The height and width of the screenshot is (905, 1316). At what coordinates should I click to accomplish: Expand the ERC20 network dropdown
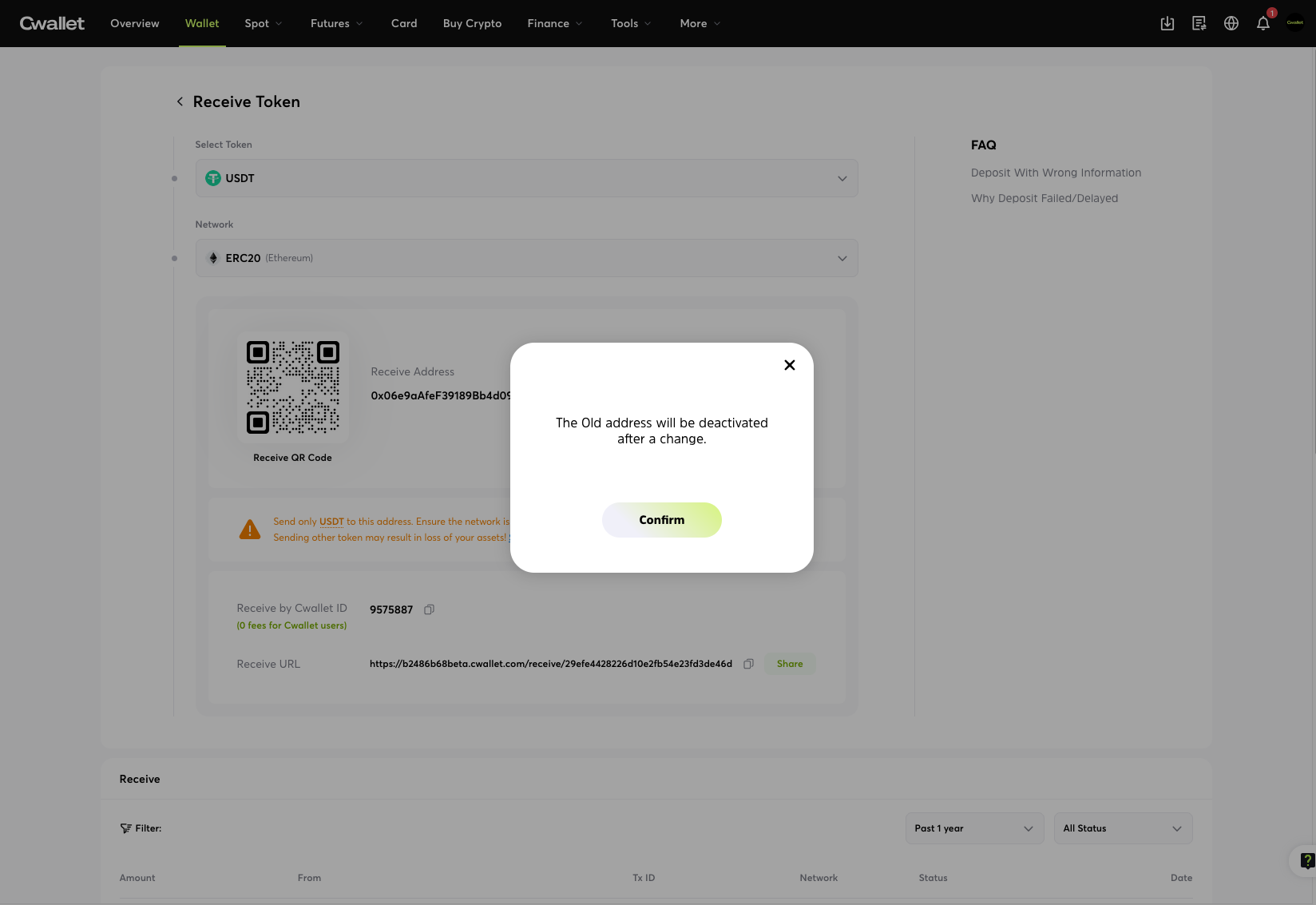(x=526, y=258)
